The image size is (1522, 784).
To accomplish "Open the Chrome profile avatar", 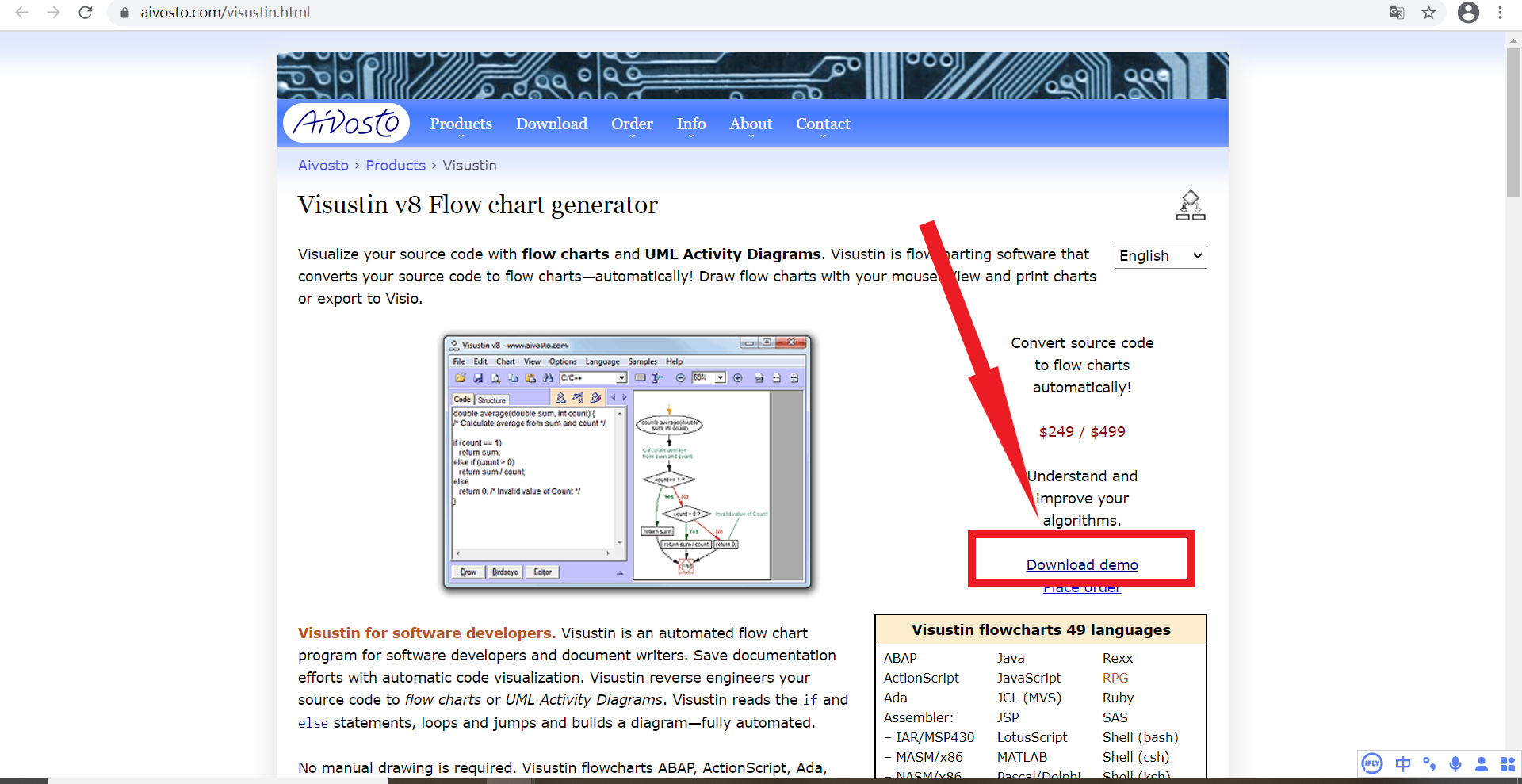I will (x=1468, y=13).
